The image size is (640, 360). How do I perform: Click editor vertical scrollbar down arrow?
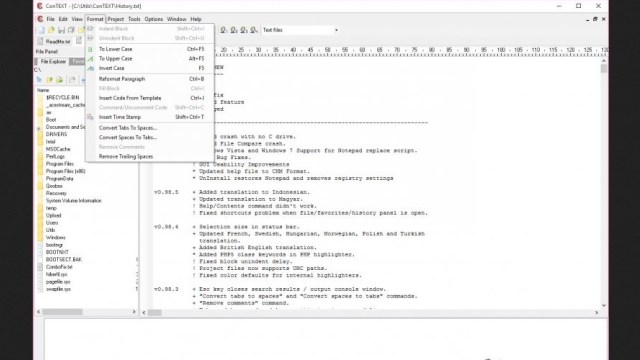point(604,305)
